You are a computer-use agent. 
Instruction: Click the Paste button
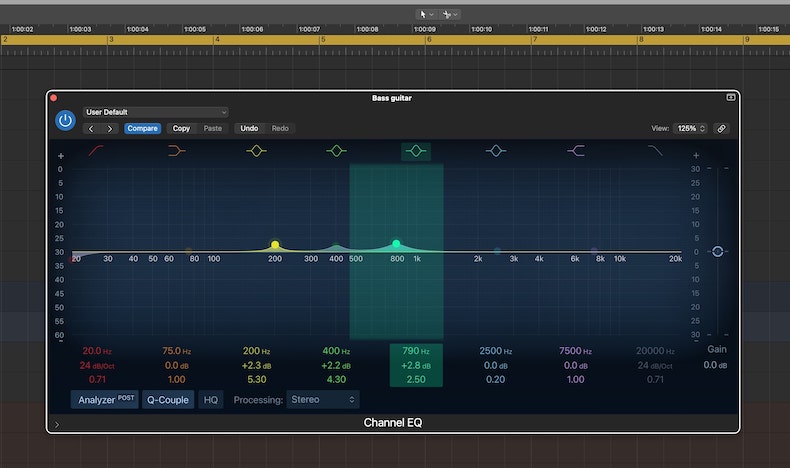pyautogui.click(x=213, y=128)
